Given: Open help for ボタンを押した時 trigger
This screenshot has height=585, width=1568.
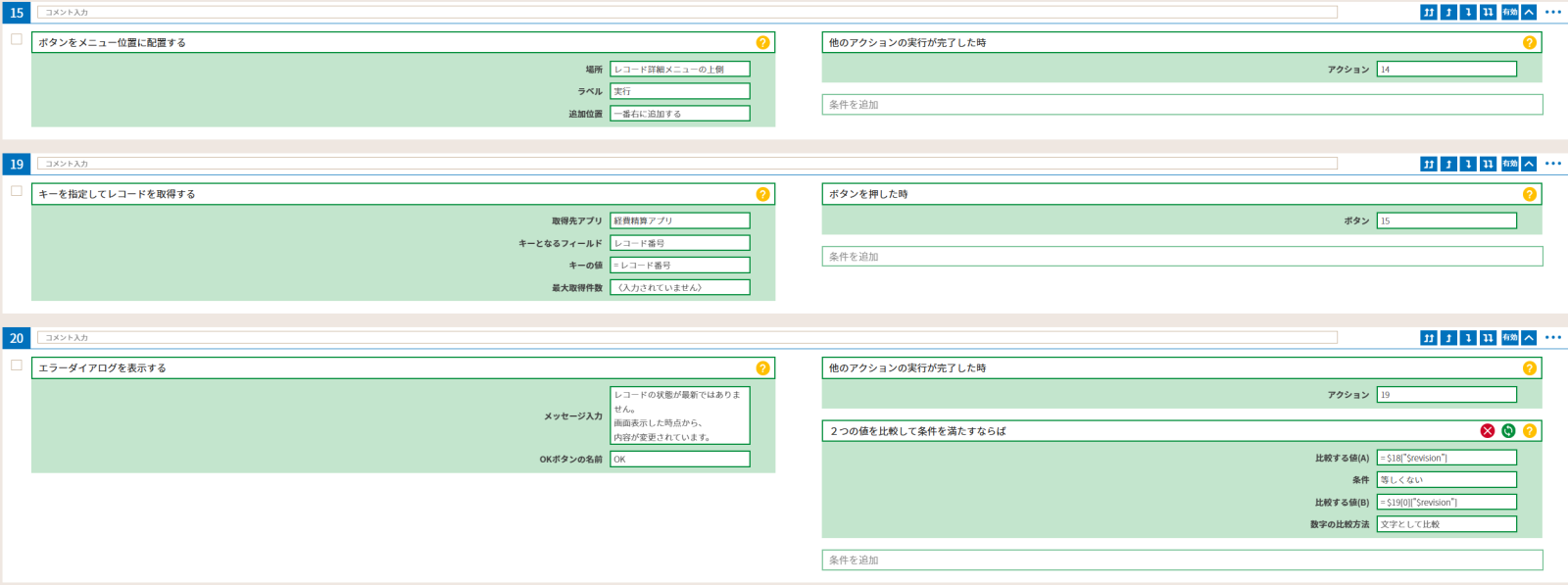Looking at the screenshot, I should pyautogui.click(x=1529, y=194).
